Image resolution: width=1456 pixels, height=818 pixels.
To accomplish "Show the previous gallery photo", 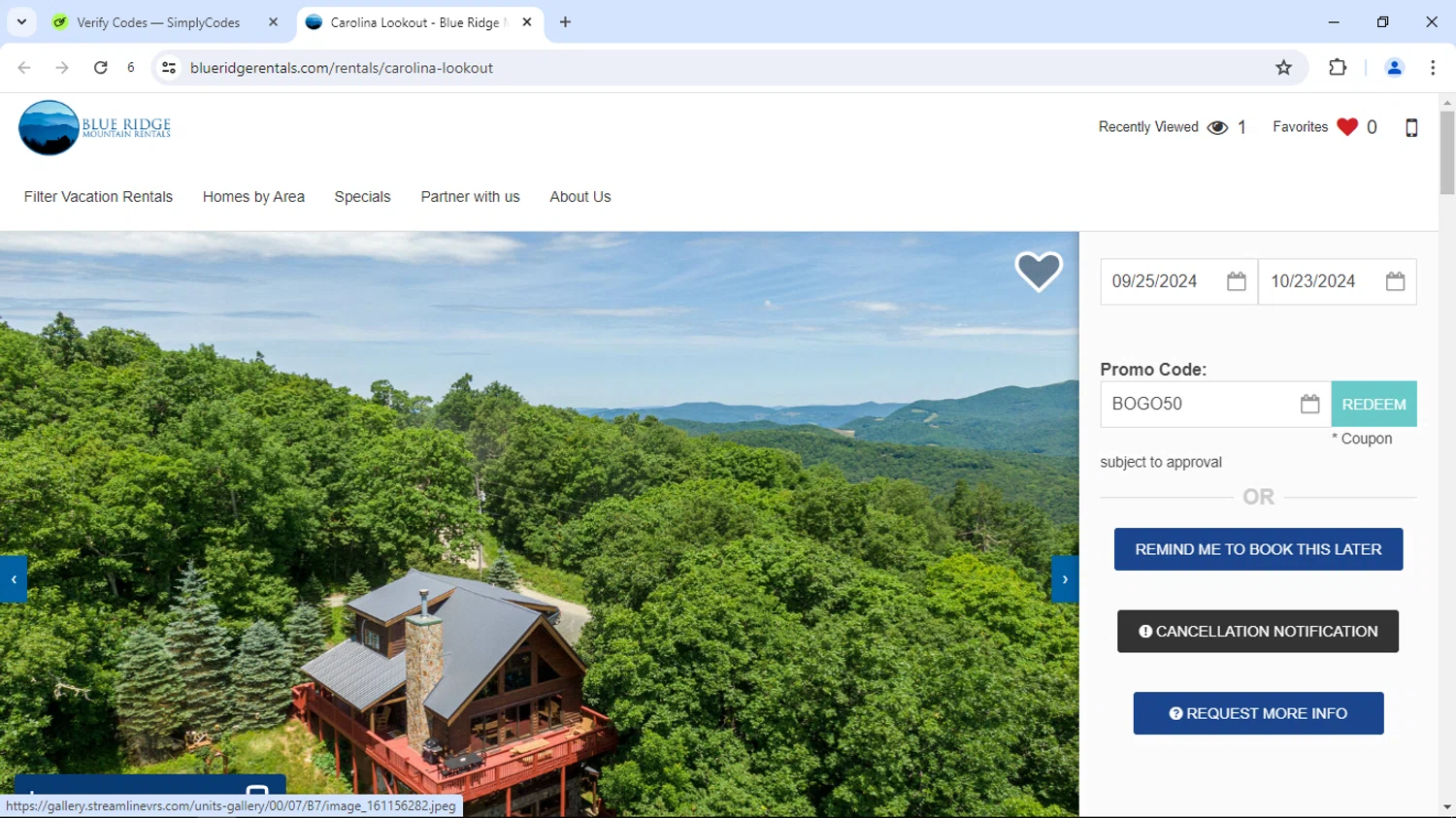I will click(x=14, y=579).
